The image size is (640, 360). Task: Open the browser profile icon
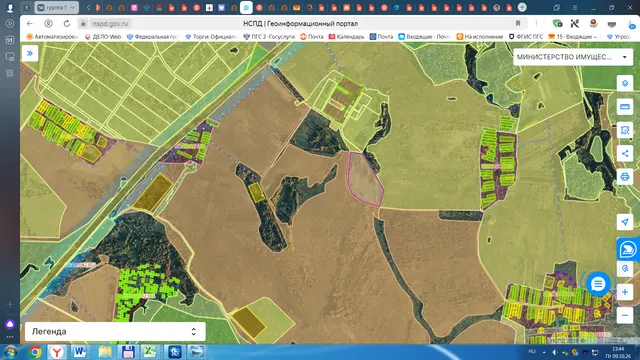10,7
